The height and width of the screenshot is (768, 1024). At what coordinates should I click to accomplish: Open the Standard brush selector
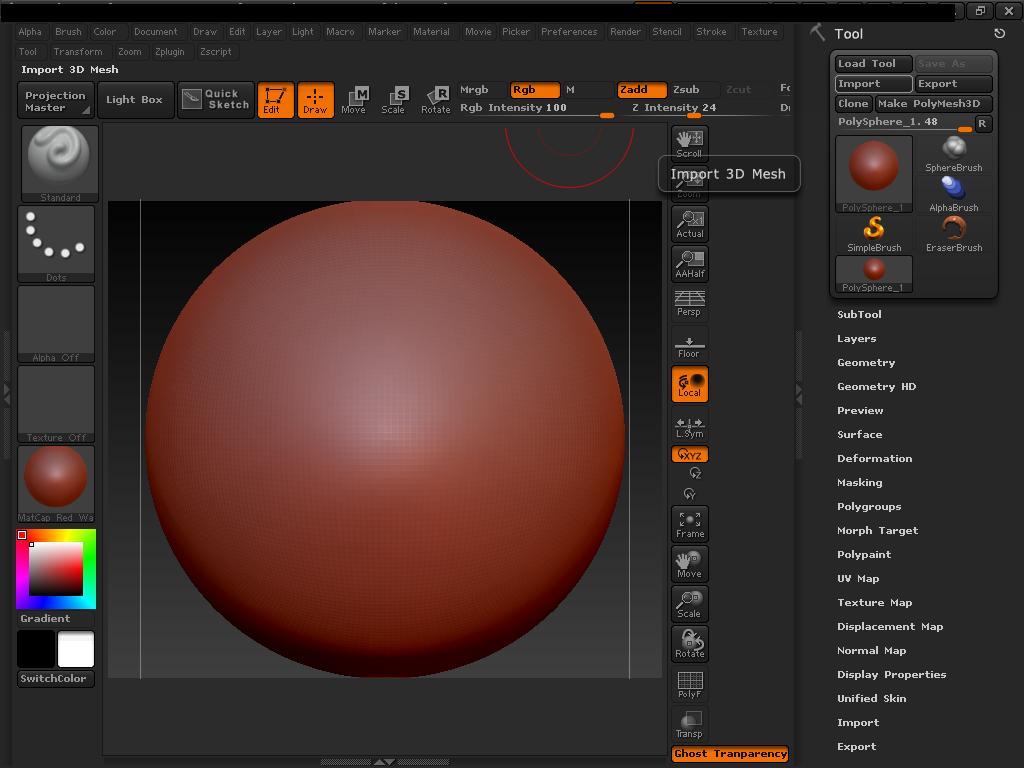point(60,164)
